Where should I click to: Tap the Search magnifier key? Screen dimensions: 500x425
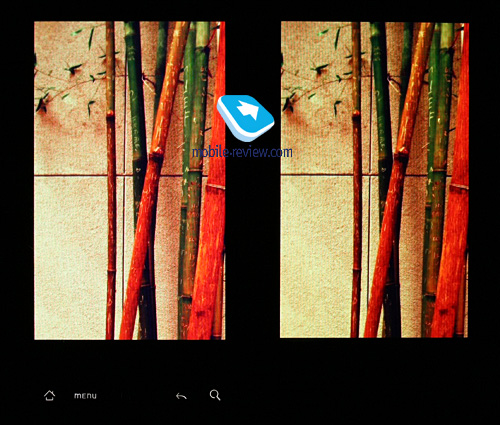click(215, 395)
